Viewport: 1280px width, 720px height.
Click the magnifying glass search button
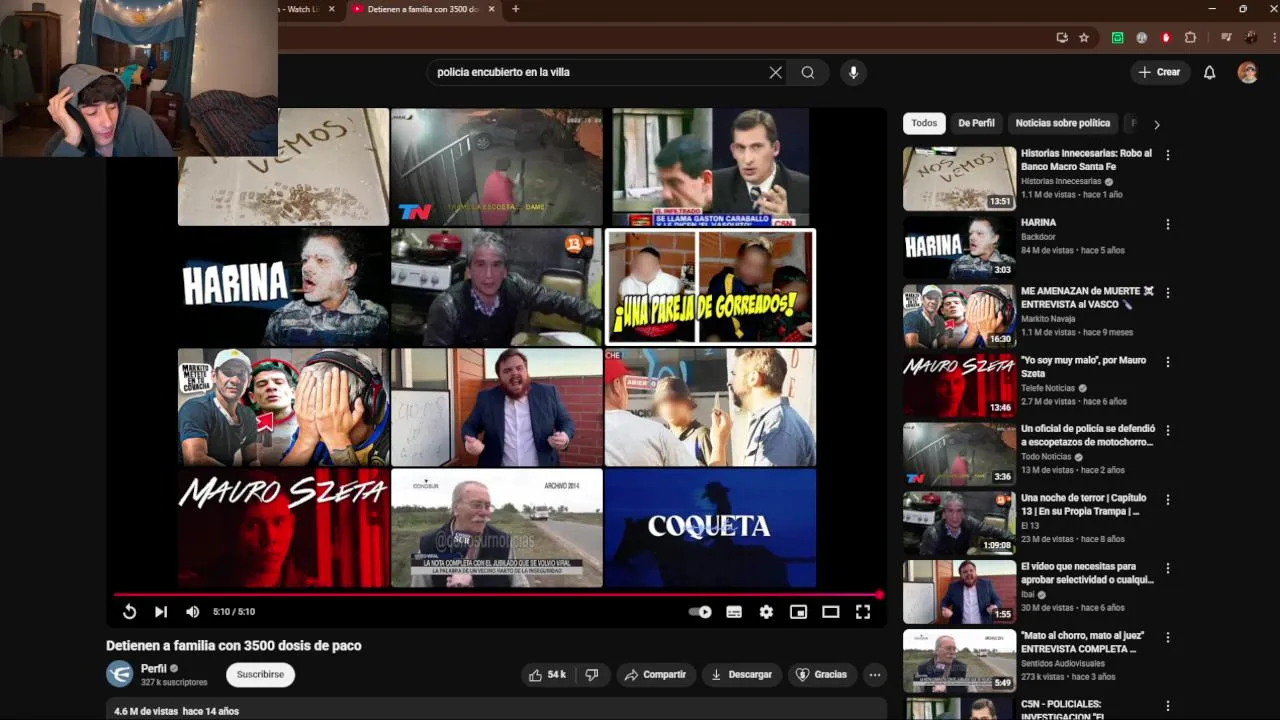808,72
